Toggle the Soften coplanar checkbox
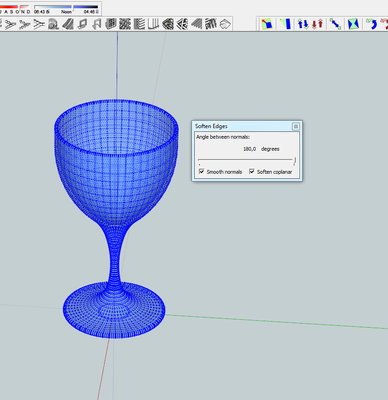This screenshot has width=388, height=400. point(252,171)
